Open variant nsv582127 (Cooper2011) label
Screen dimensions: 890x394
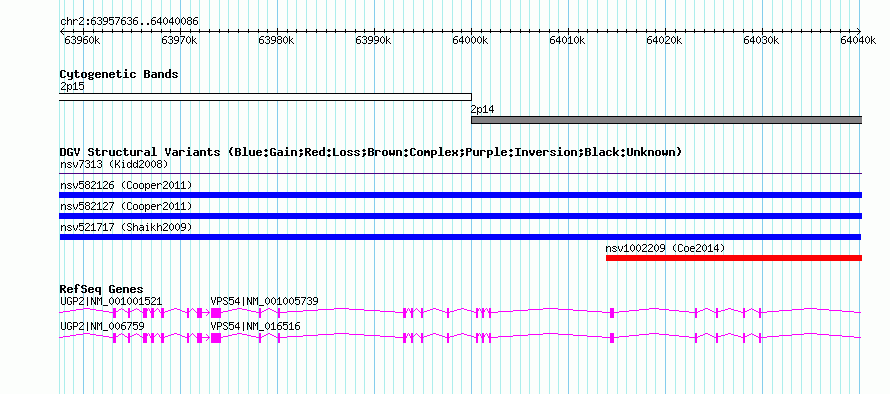[126, 206]
